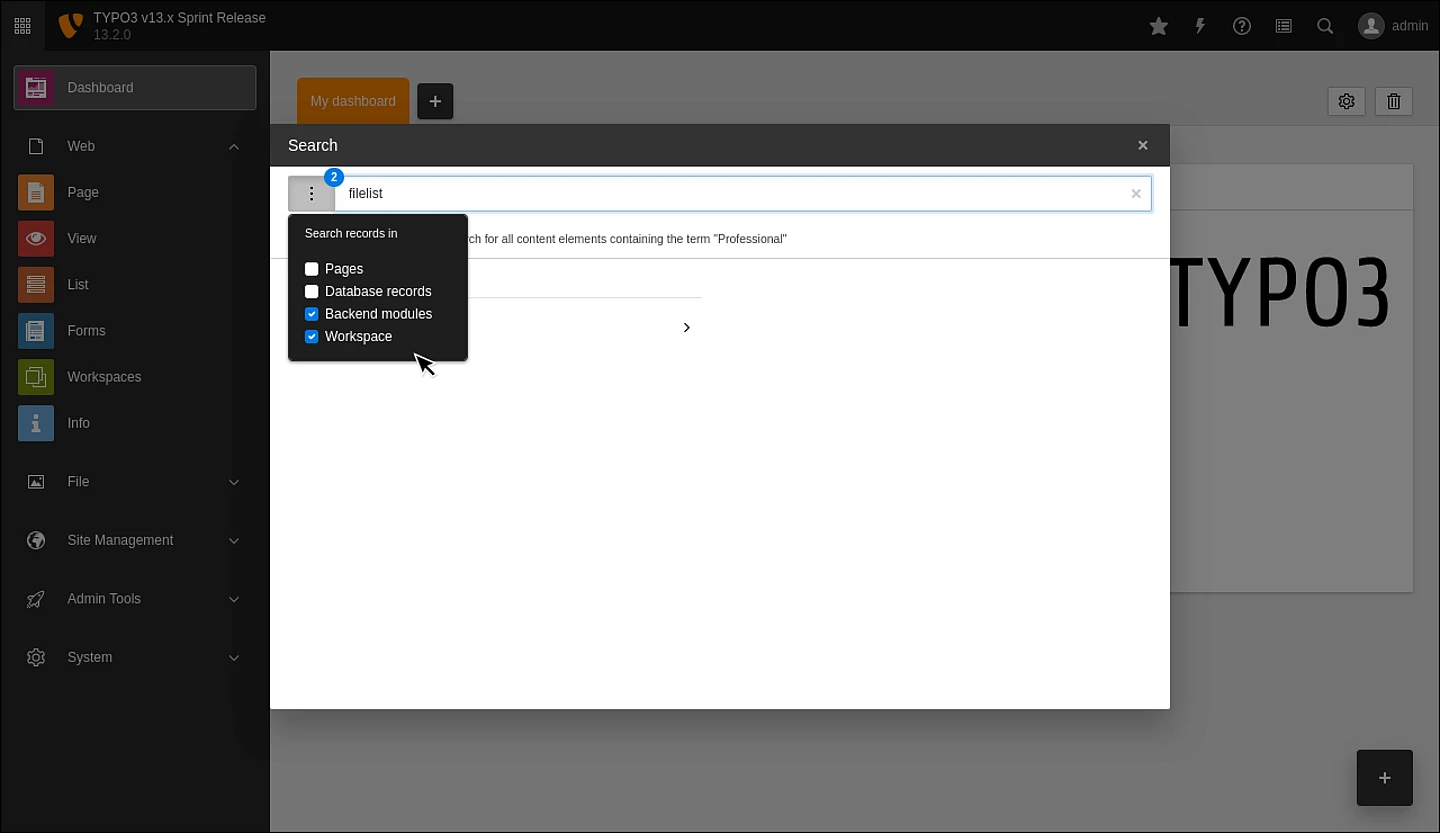Open the bookmarks star icon

click(1158, 26)
